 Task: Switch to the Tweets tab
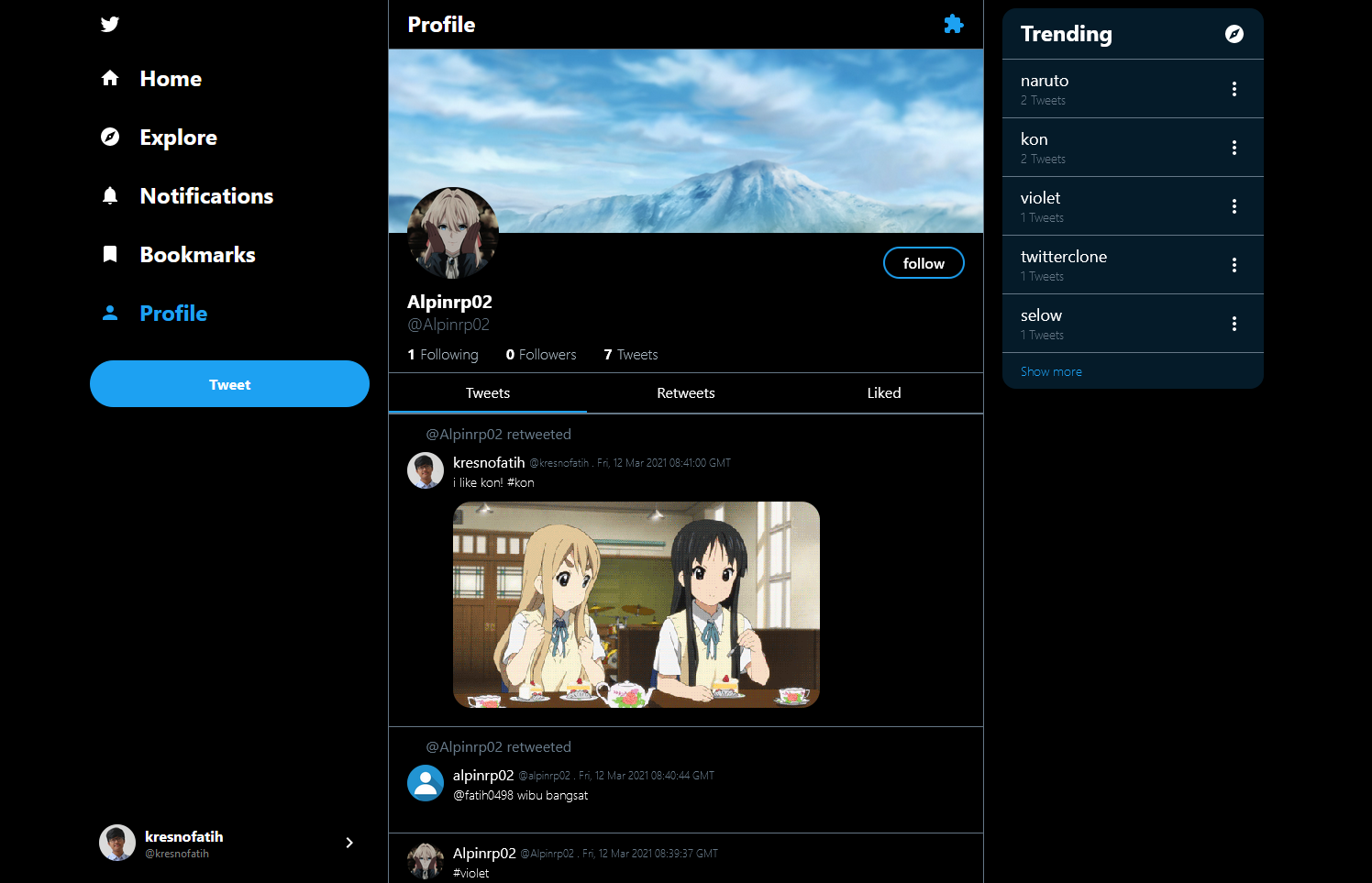[x=488, y=393]
